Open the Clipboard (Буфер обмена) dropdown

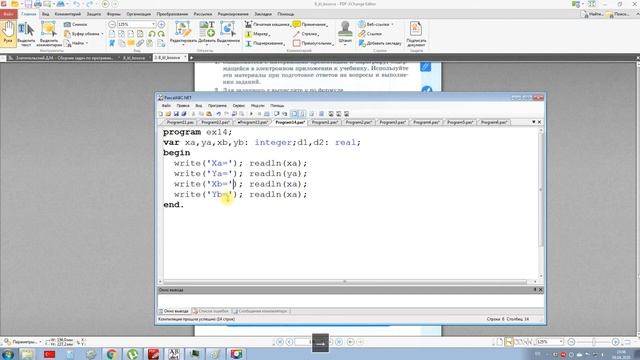click(84, 34)
